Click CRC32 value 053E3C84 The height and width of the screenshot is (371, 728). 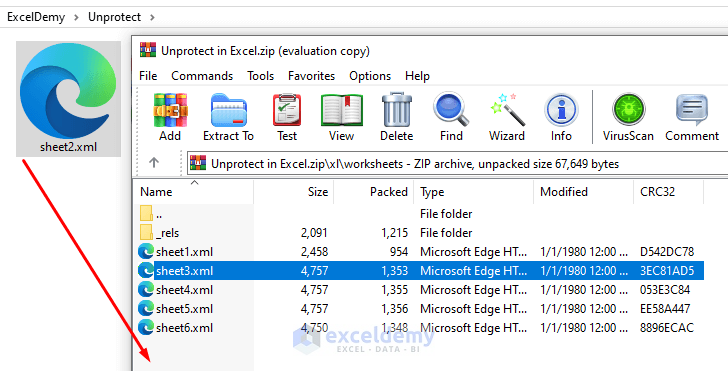coord(665,290)
